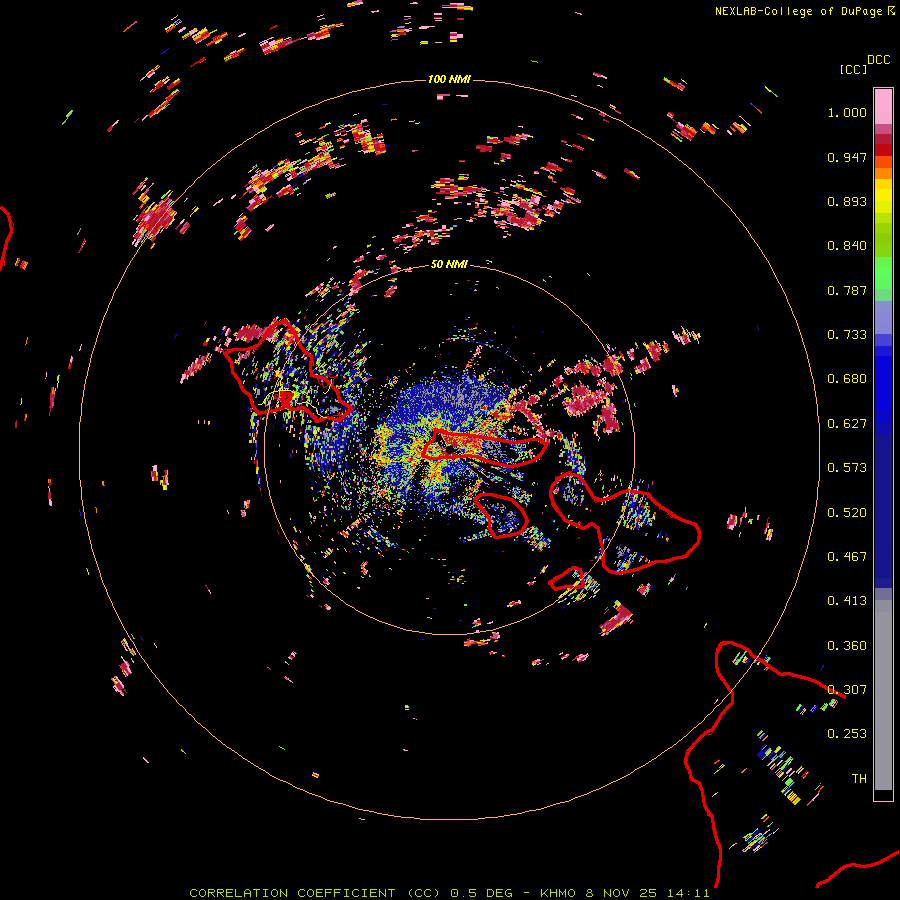Click the 1.000 value on the scale
Screen dimensions: 900x900
847,112
